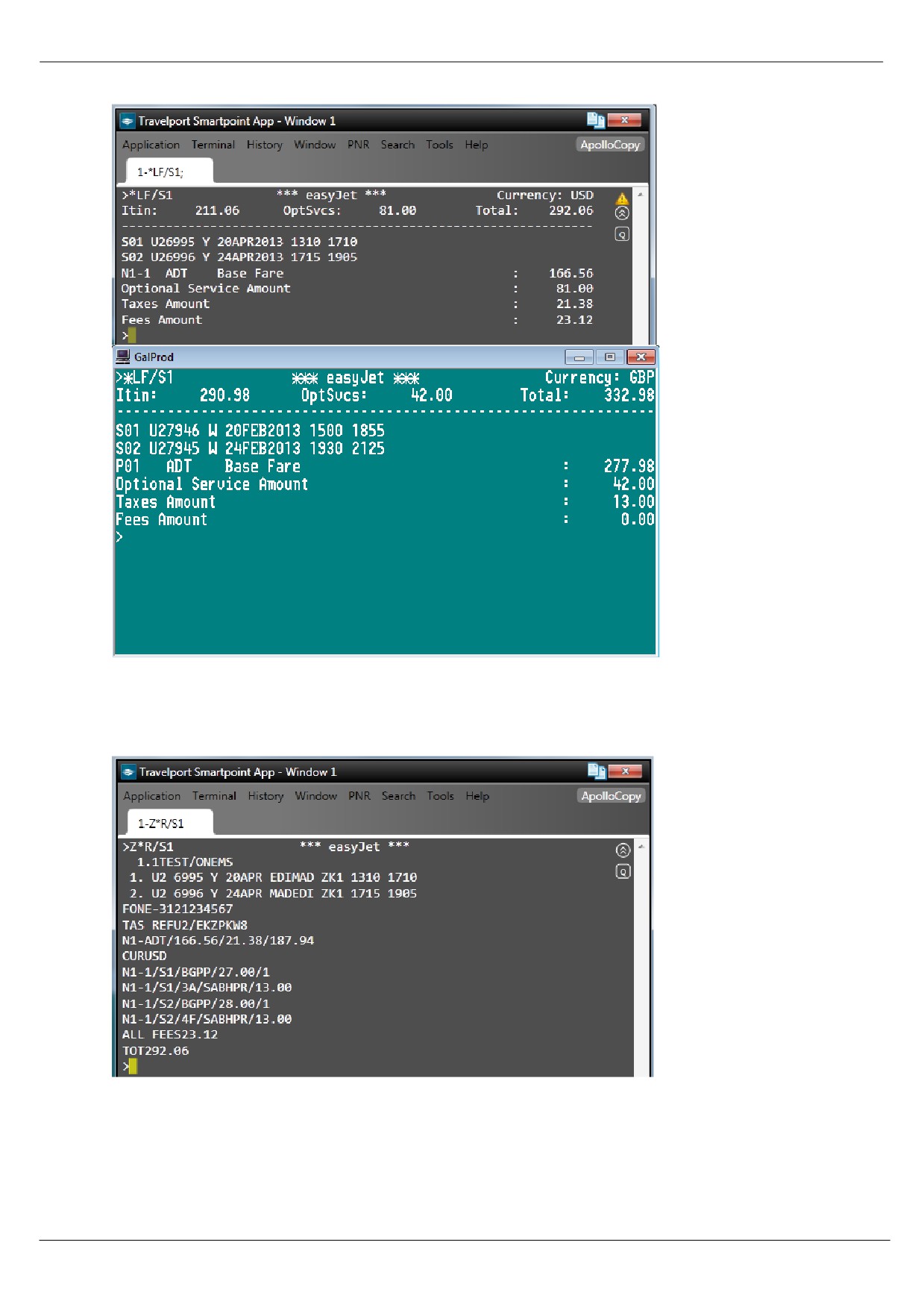Open History menu in bottom Smartpoint window

click(x=265, y=796)
